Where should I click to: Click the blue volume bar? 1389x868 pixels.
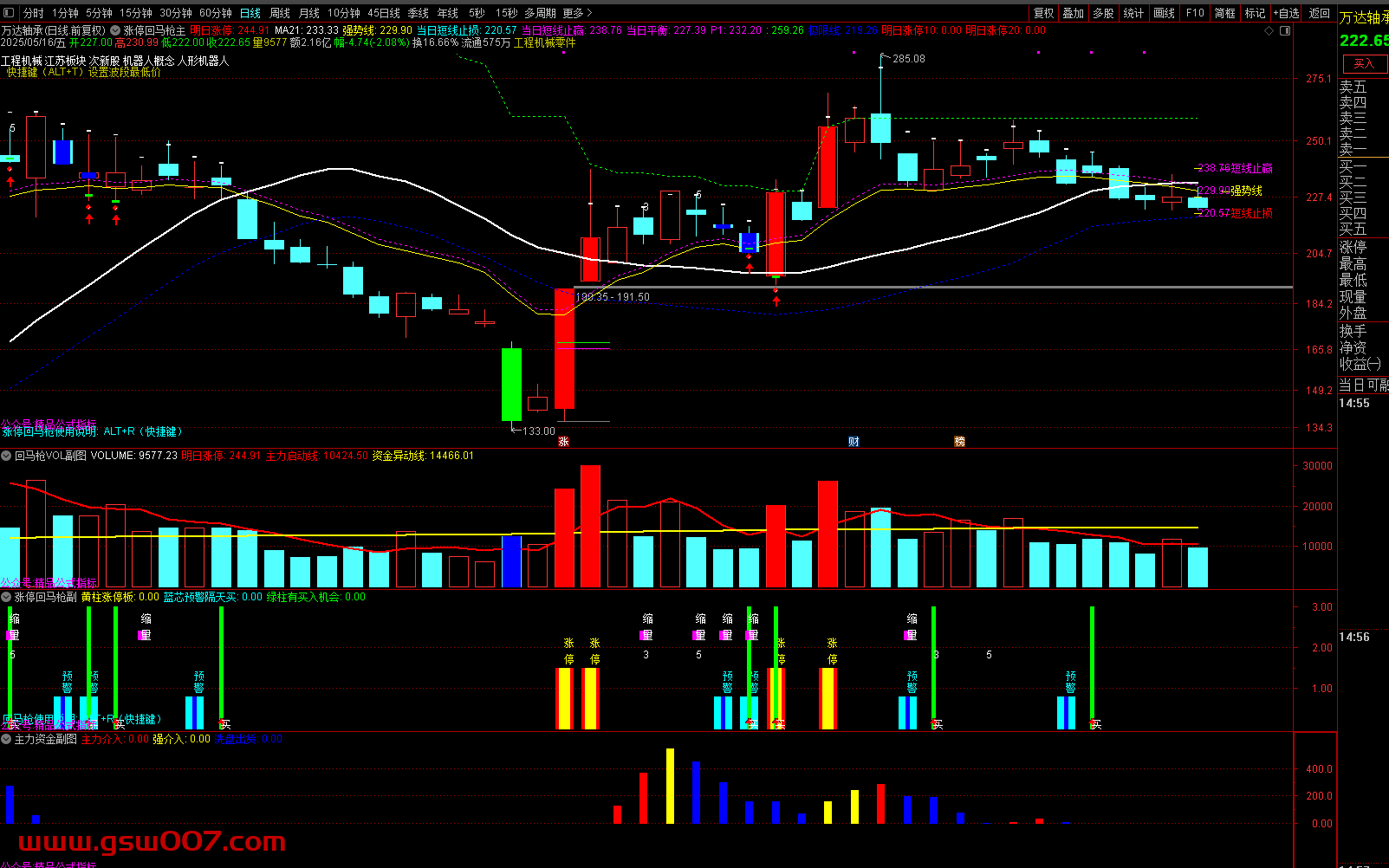click(512, 561)
